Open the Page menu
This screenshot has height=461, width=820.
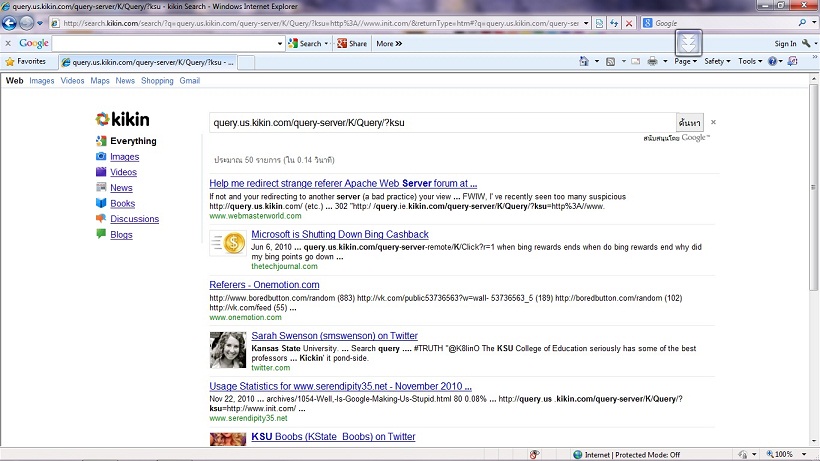pyautogui.click(x=685, y=61)
